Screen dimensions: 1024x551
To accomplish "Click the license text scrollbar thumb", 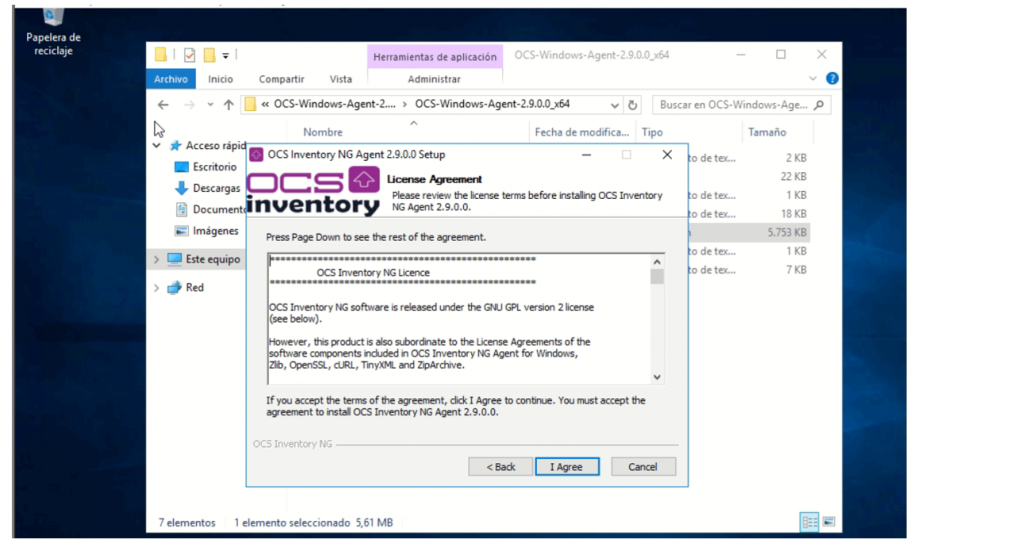I will tap(657, 277).
